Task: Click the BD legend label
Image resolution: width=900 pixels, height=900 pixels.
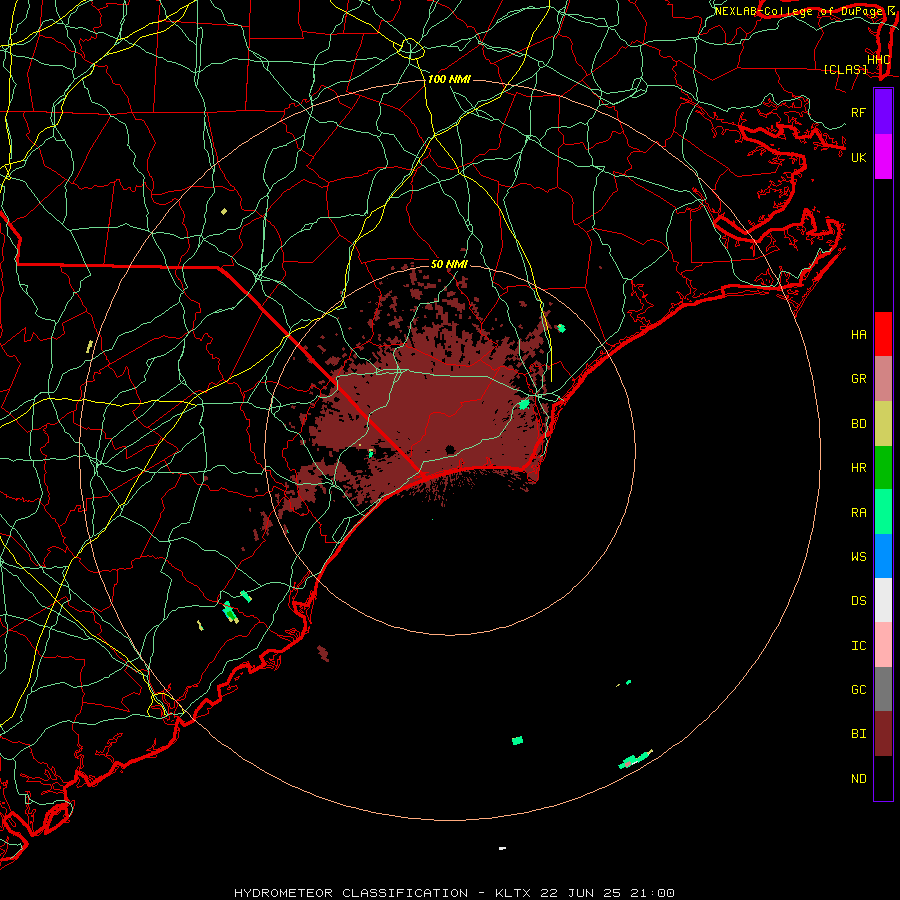Action: [858, 424]
